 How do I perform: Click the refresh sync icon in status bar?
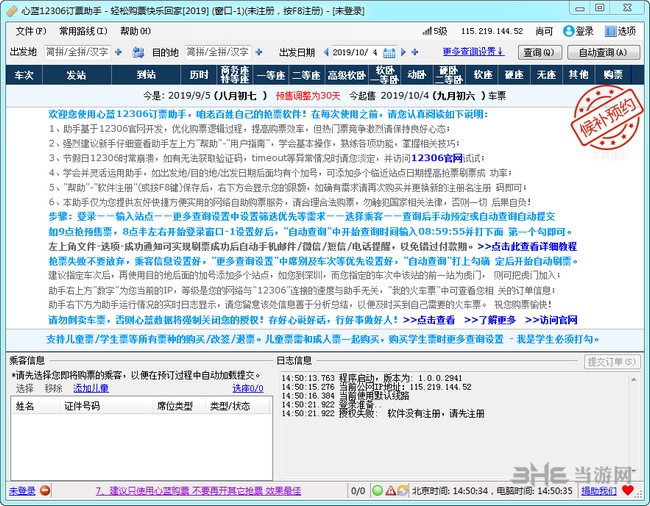[x=403, y=491]
